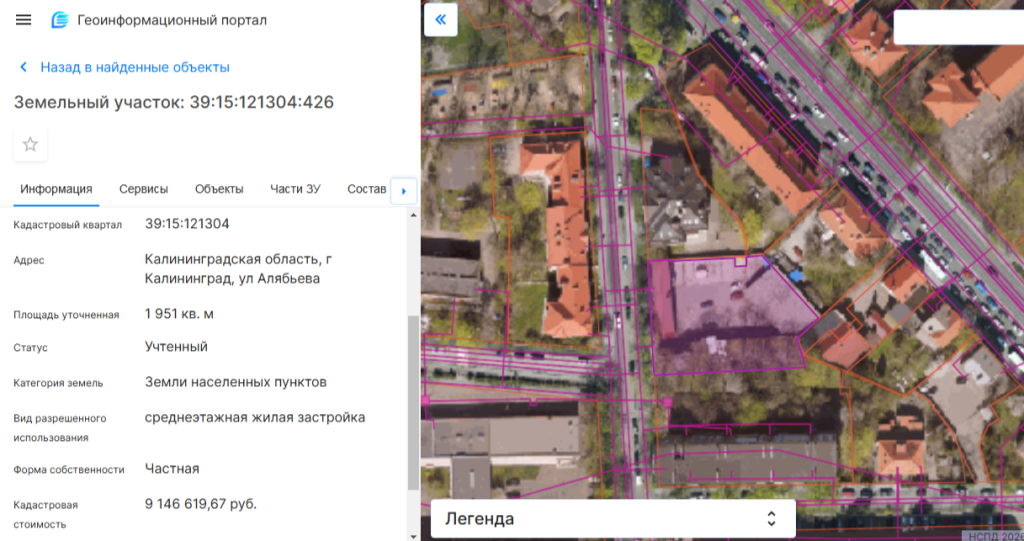This screenshot has width=1024, height=541.
Task: Select the Части ЗУ tab
Action: tap(295, 189)
